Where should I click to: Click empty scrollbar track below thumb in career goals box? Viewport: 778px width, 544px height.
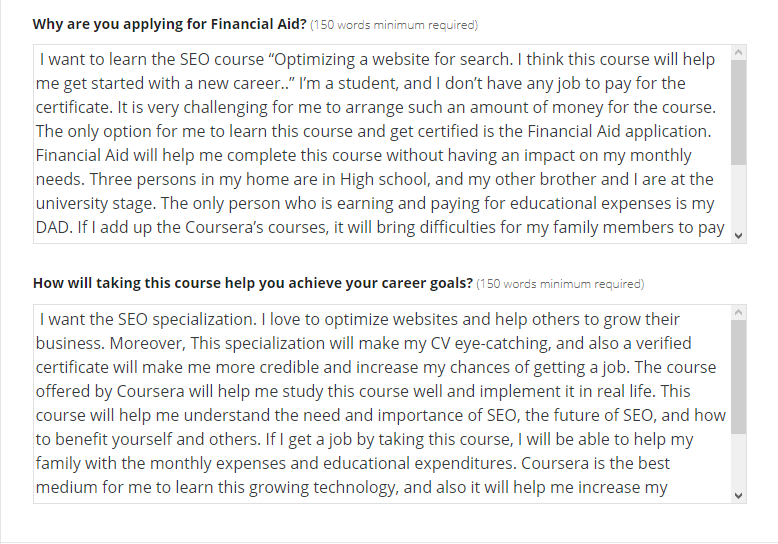click(x=738, y=461)
